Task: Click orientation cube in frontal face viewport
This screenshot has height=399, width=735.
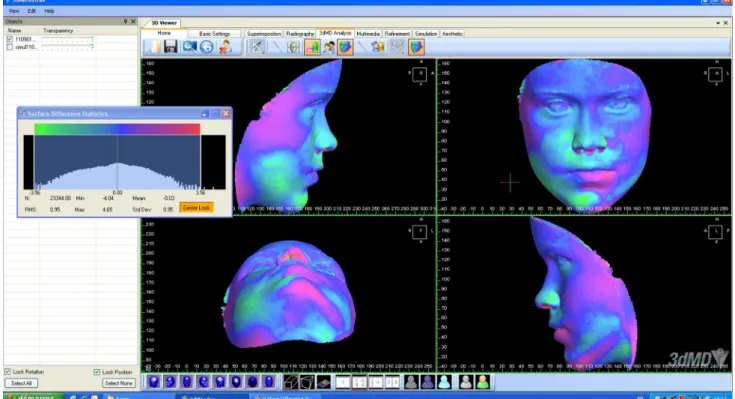Action: [x=716, y=74]
